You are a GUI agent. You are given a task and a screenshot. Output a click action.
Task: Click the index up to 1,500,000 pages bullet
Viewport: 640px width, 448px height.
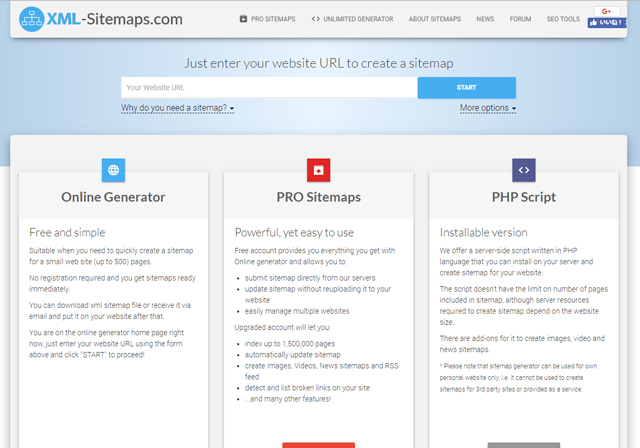click(290, 344)
